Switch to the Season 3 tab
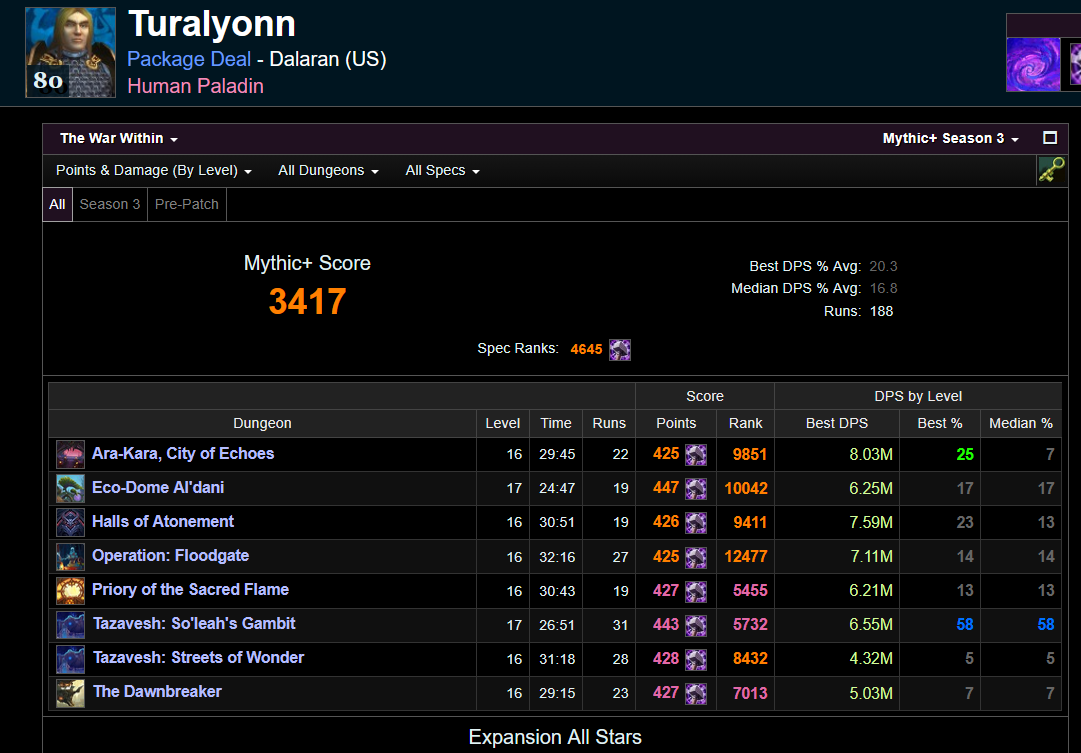This screenshot has height=753, width=1081. point(110,204)
